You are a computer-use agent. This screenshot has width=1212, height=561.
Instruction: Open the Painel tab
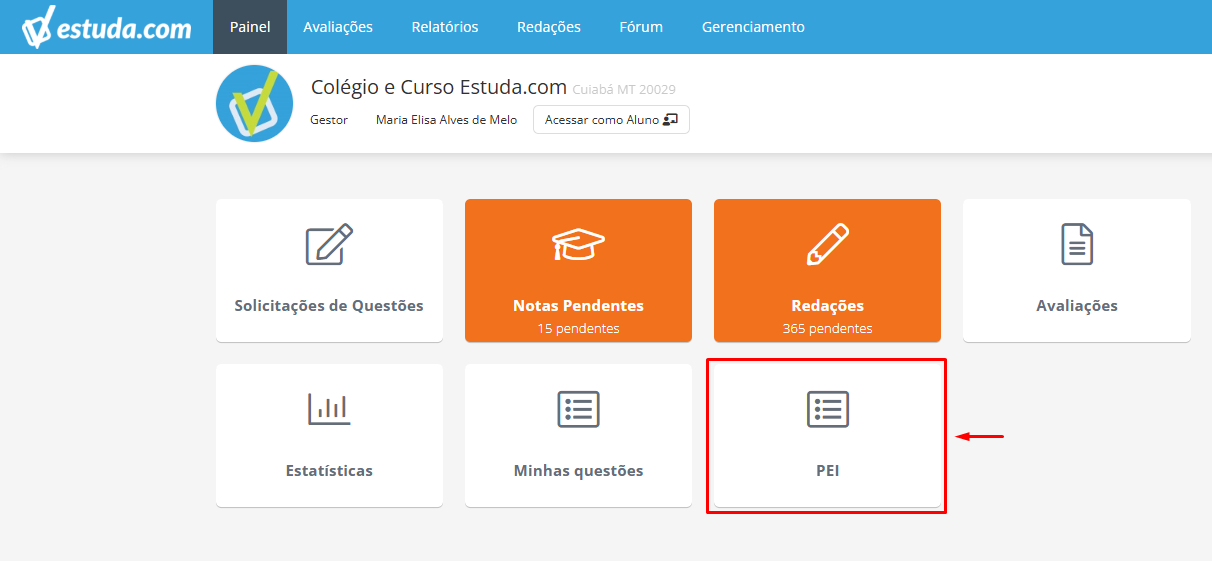250,27
